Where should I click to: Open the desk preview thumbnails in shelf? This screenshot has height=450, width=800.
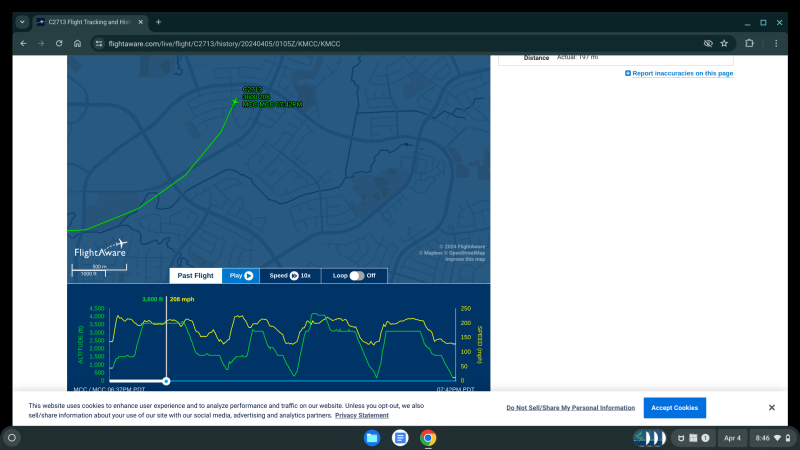pyautogui.click(x=649, y=438)
